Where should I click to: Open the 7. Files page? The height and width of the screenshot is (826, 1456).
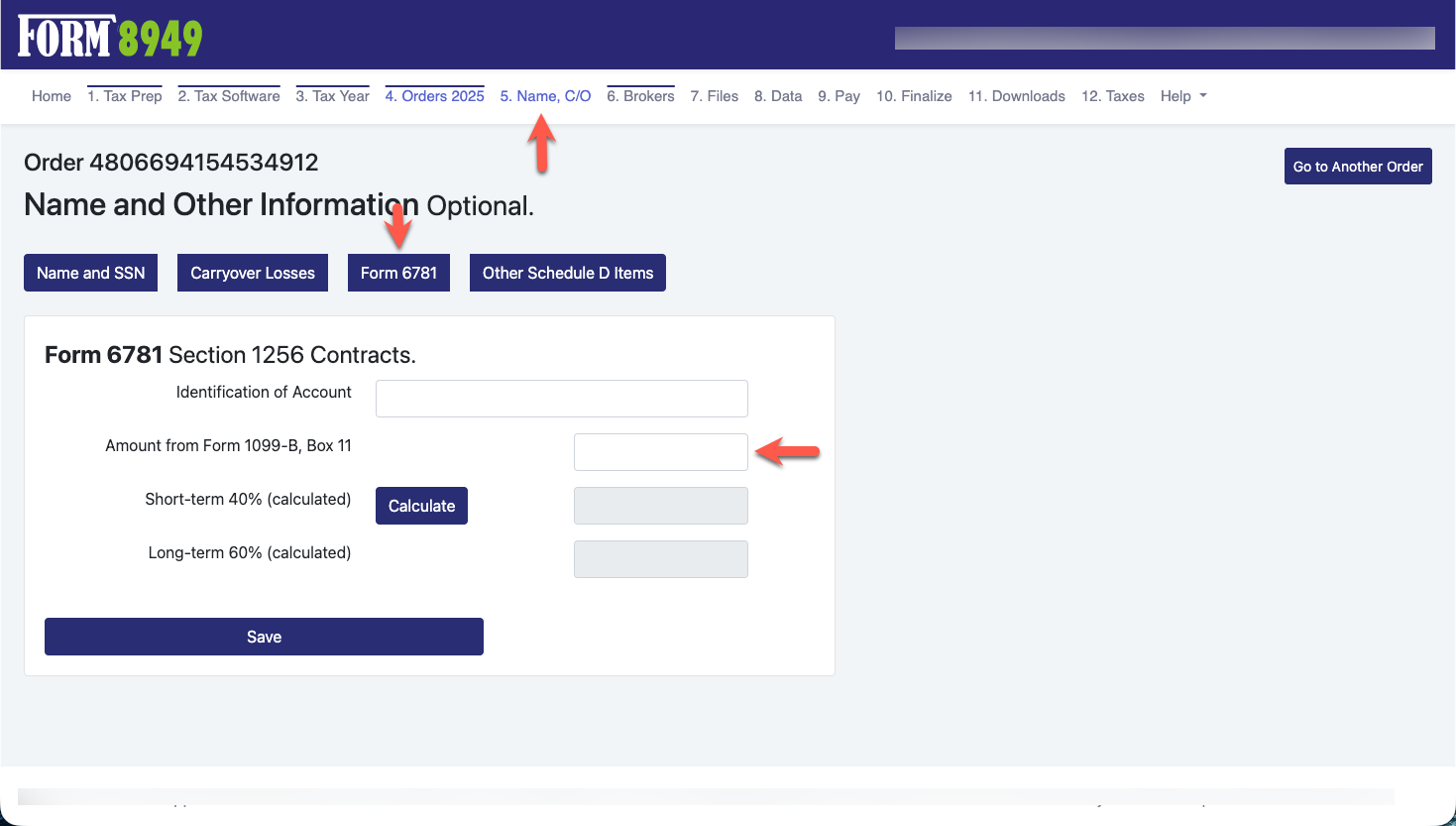pos(714,96)
